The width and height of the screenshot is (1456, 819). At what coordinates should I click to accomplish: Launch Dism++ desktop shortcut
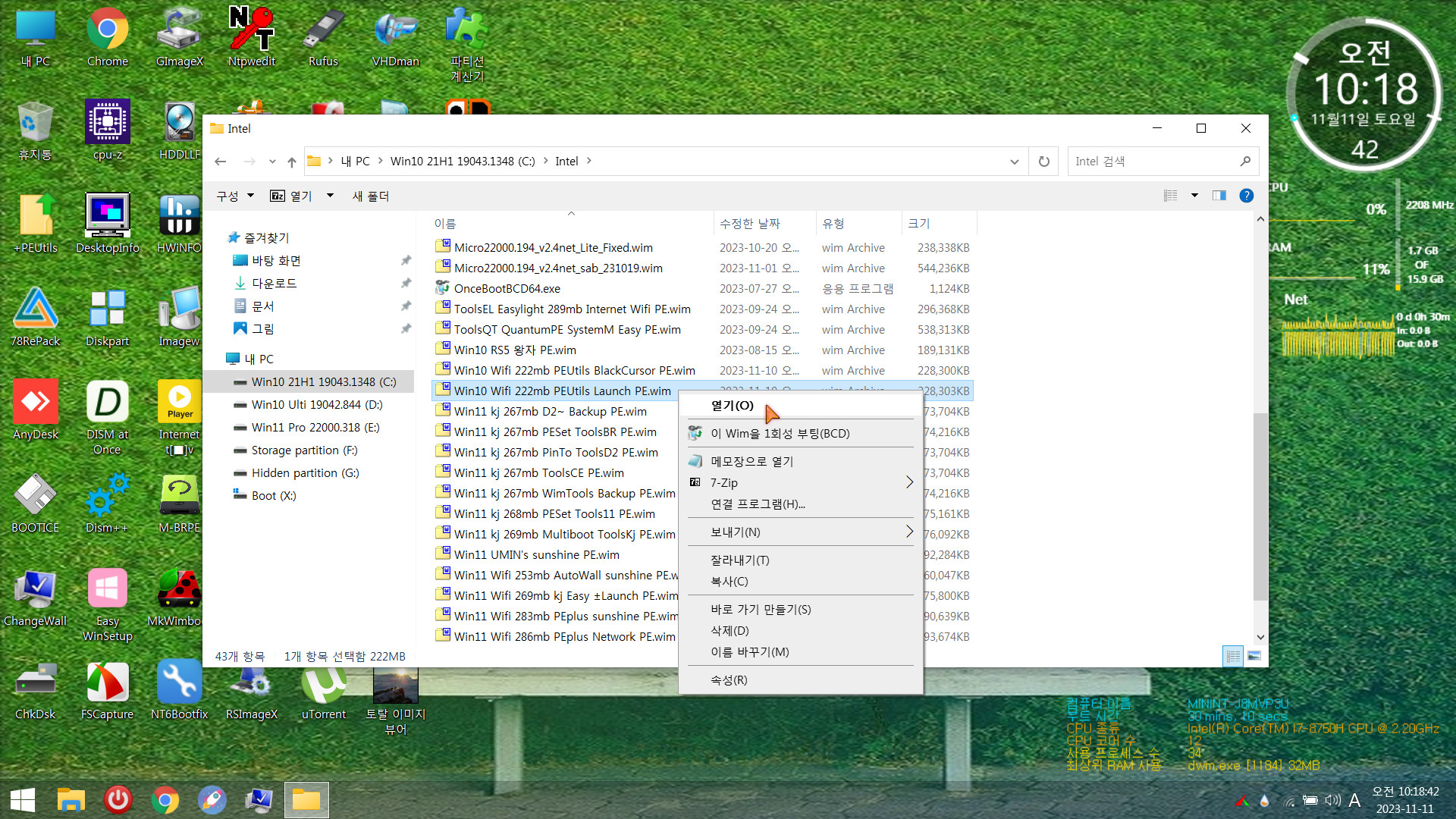click(107, 504)
